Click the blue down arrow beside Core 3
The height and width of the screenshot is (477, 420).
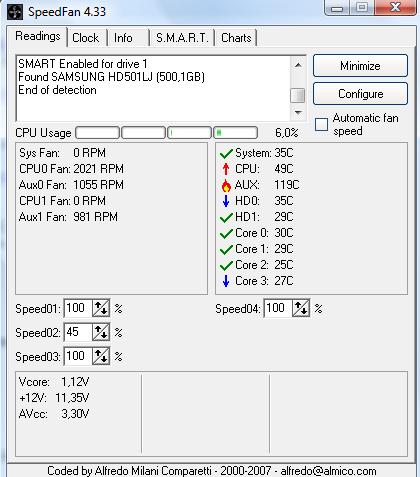(226, 281)
